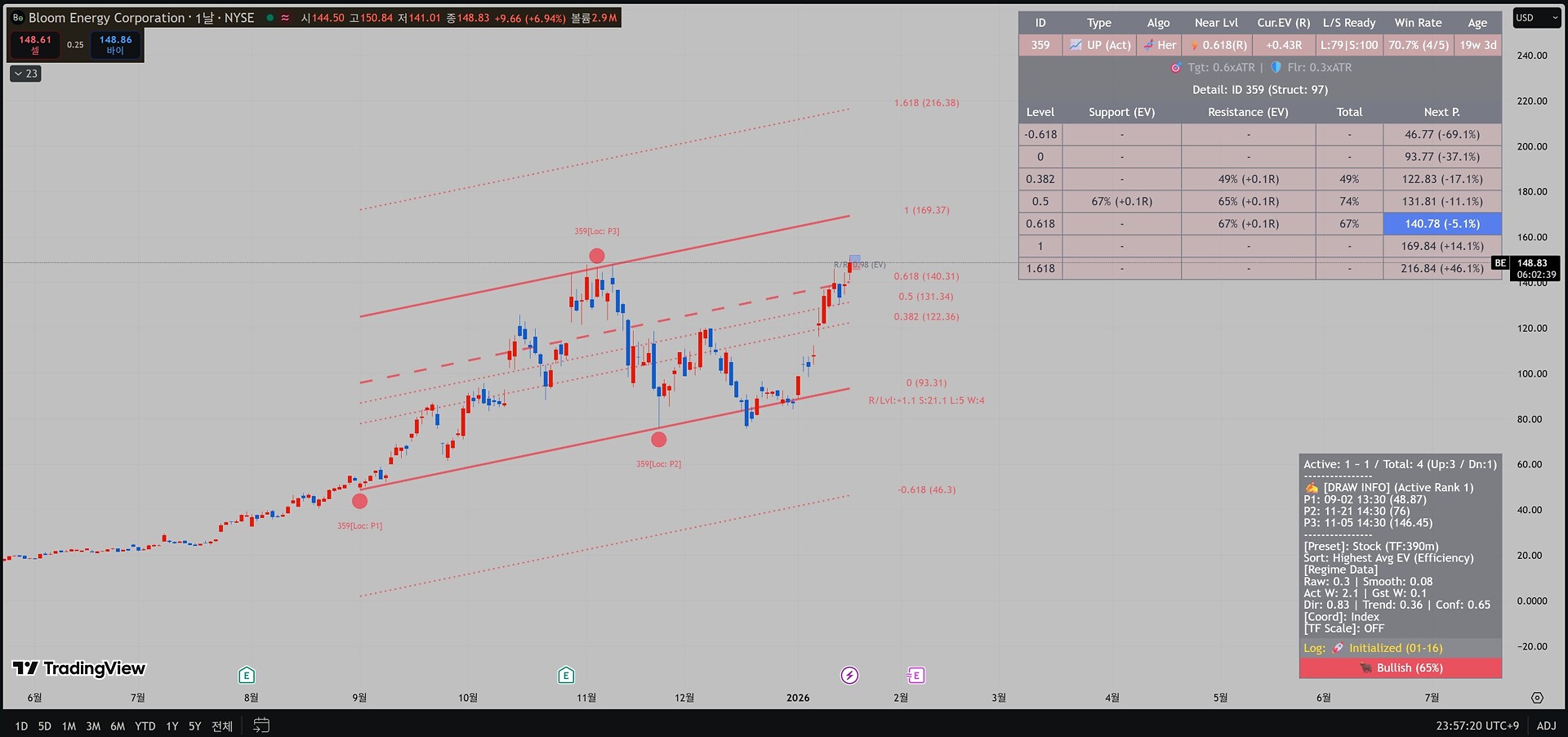The image size is (1568, 737).
Task: Select the 1M time range
Action: (x=69, y=726)
